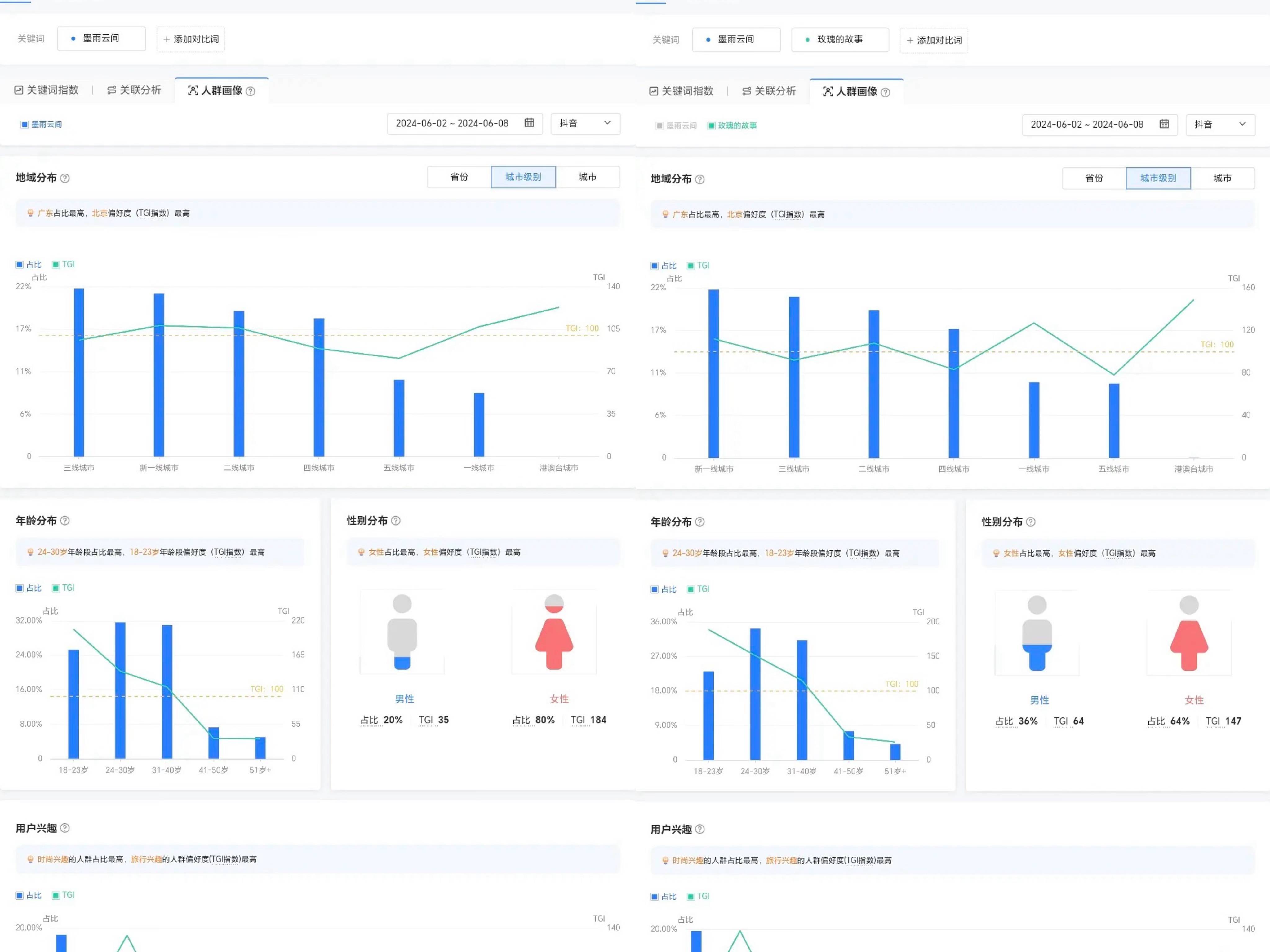Click help icon beside right 性别分布 title
1270x952 pixels.
(1031, 522)
